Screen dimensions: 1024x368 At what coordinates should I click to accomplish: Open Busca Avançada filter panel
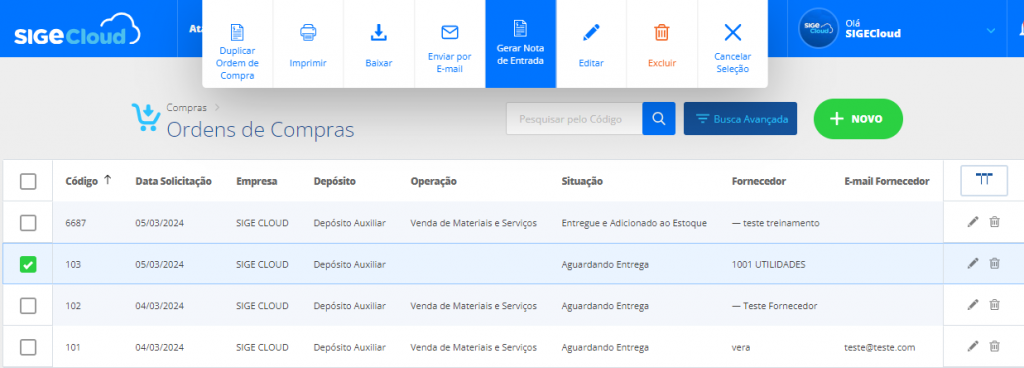tap(741, 119)
